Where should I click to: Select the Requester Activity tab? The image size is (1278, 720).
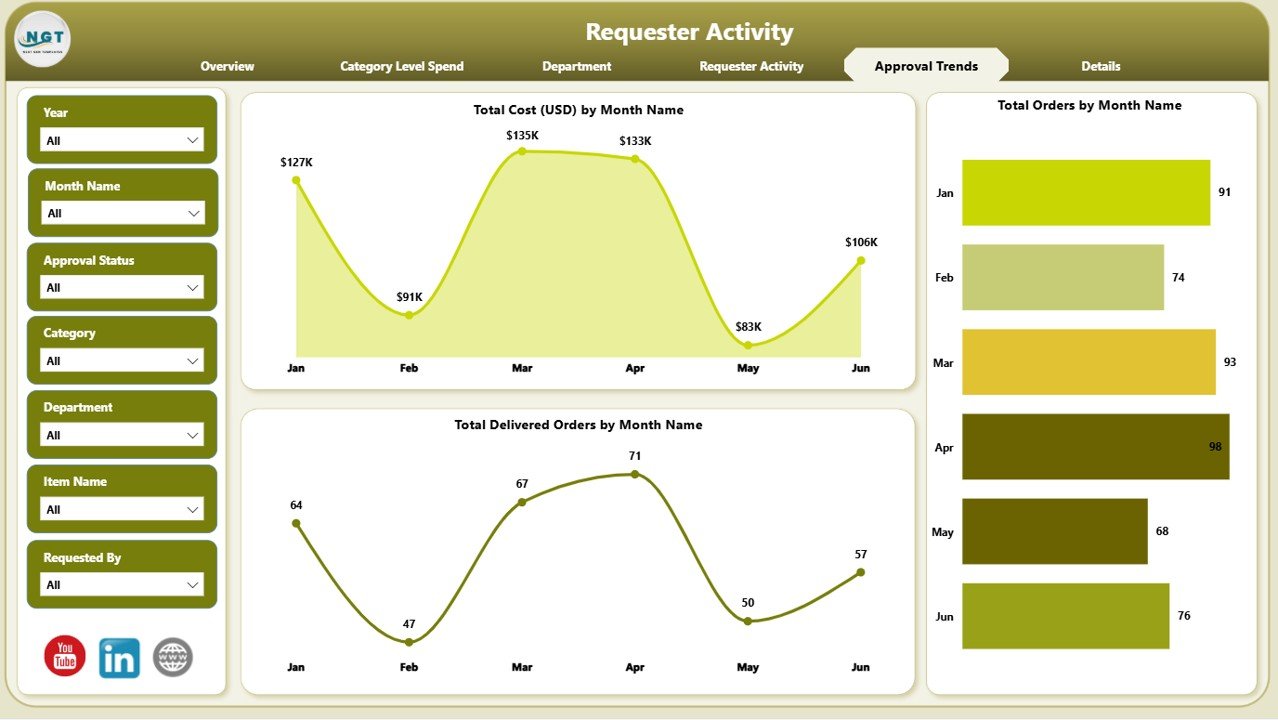pos(751,67)
